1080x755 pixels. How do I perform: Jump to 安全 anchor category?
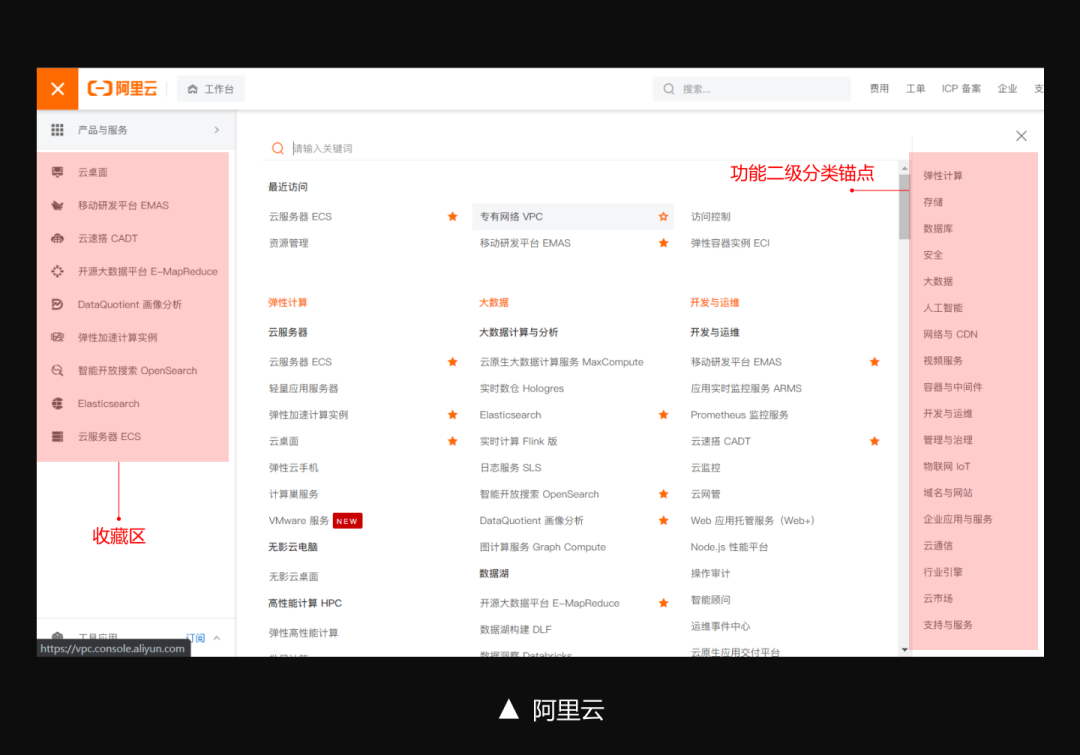click(933, 255)
